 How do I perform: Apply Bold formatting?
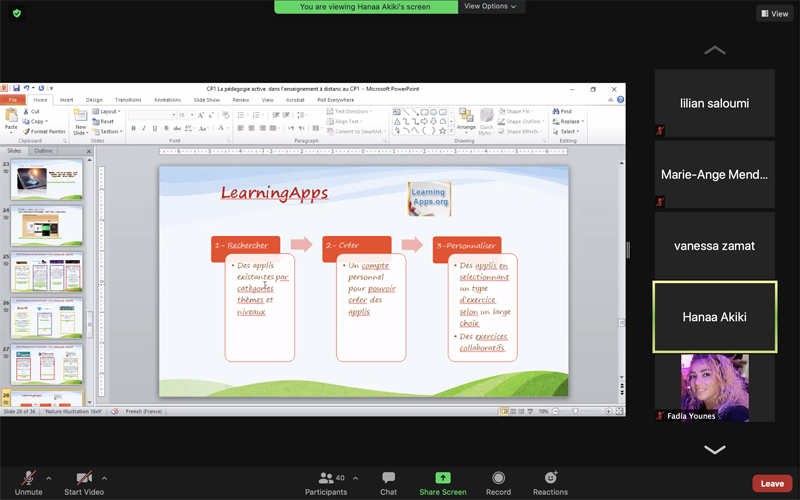click(134, 128)
